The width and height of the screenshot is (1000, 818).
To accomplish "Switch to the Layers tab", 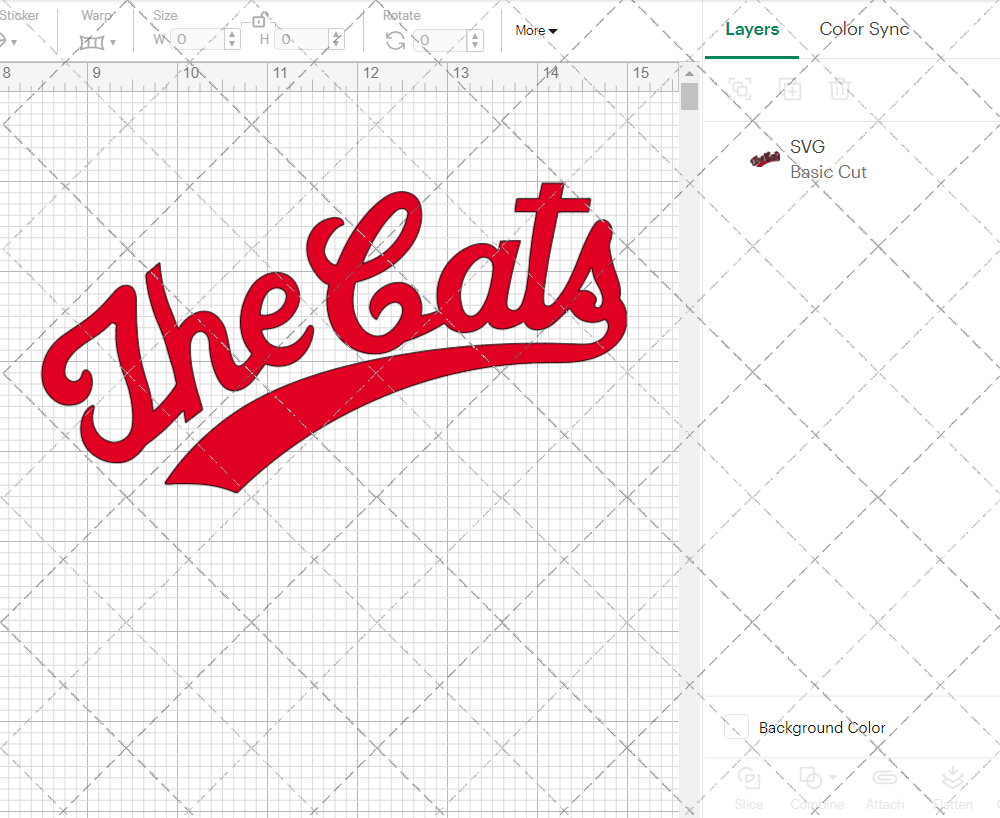I will tap(752, 29).
